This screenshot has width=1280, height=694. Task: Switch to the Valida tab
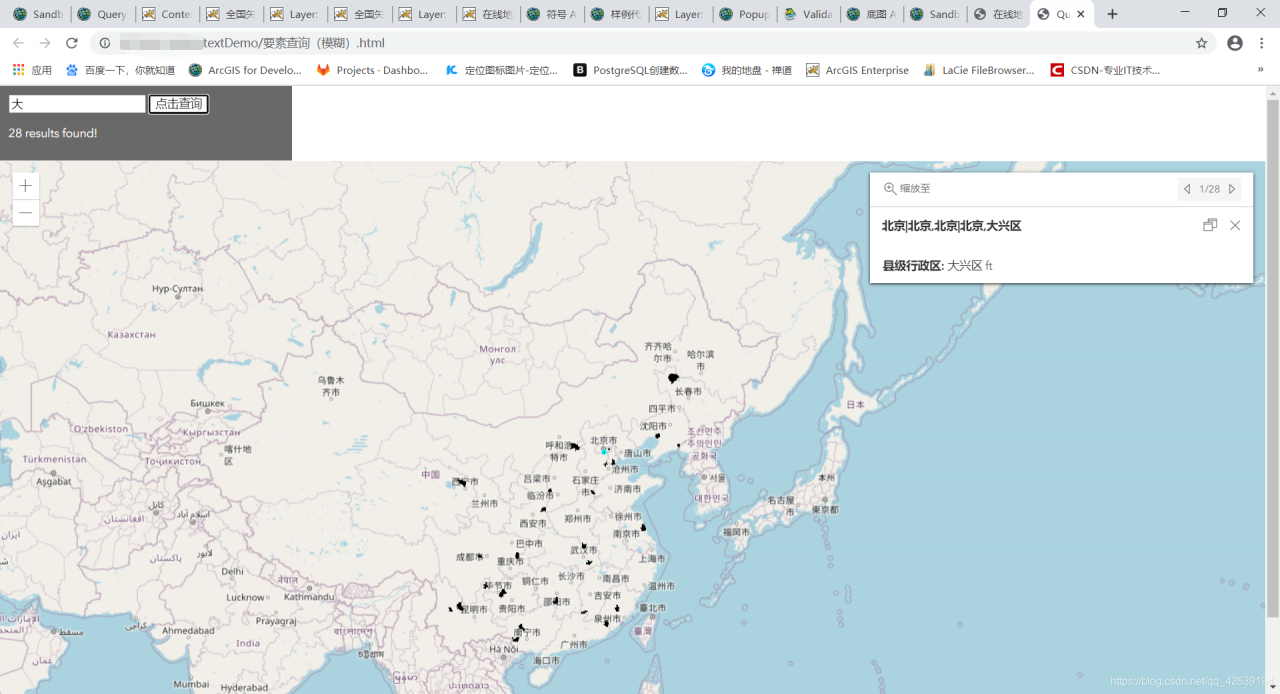click(x=809, y=14)
